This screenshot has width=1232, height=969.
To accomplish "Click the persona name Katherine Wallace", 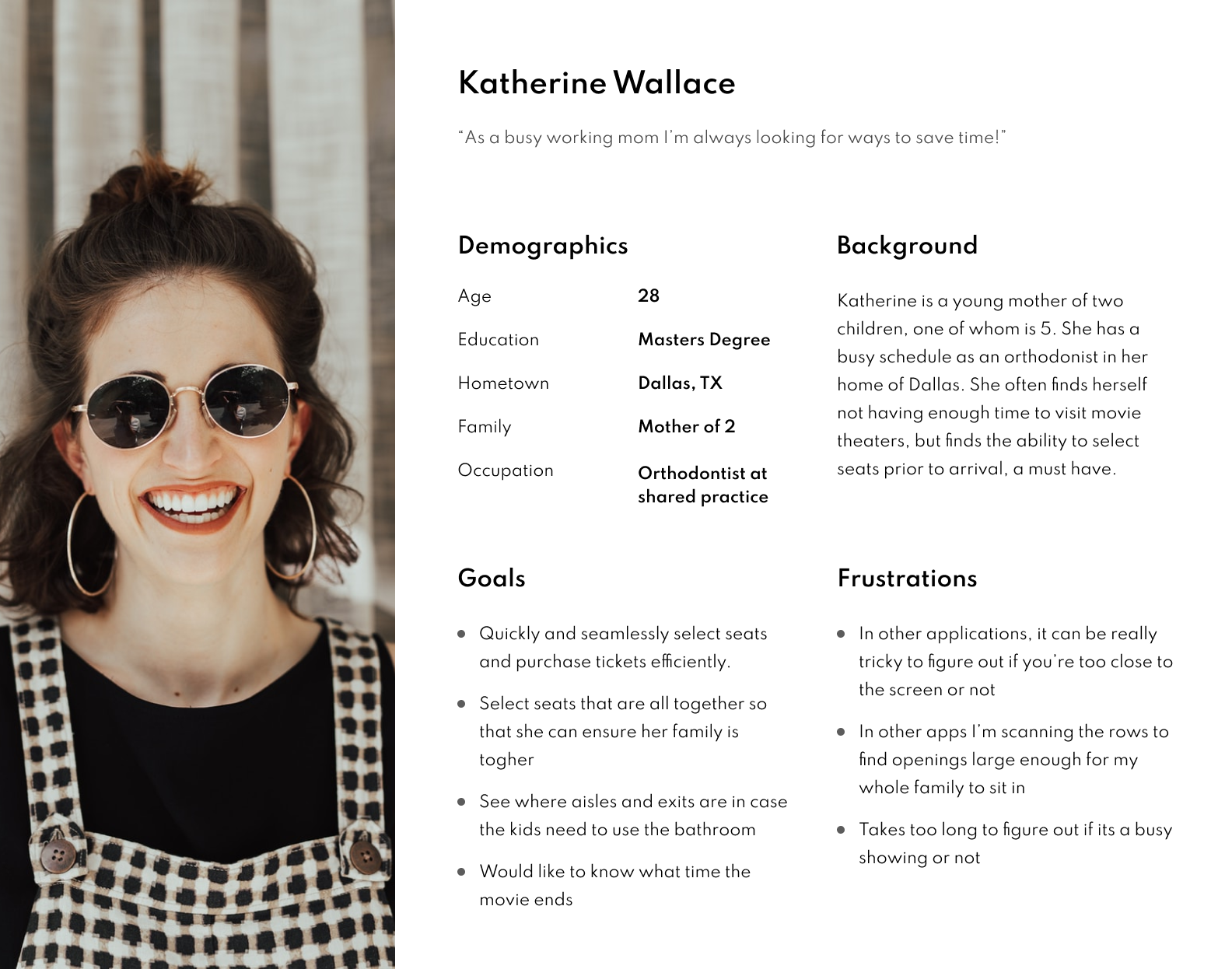I will 596,83.
